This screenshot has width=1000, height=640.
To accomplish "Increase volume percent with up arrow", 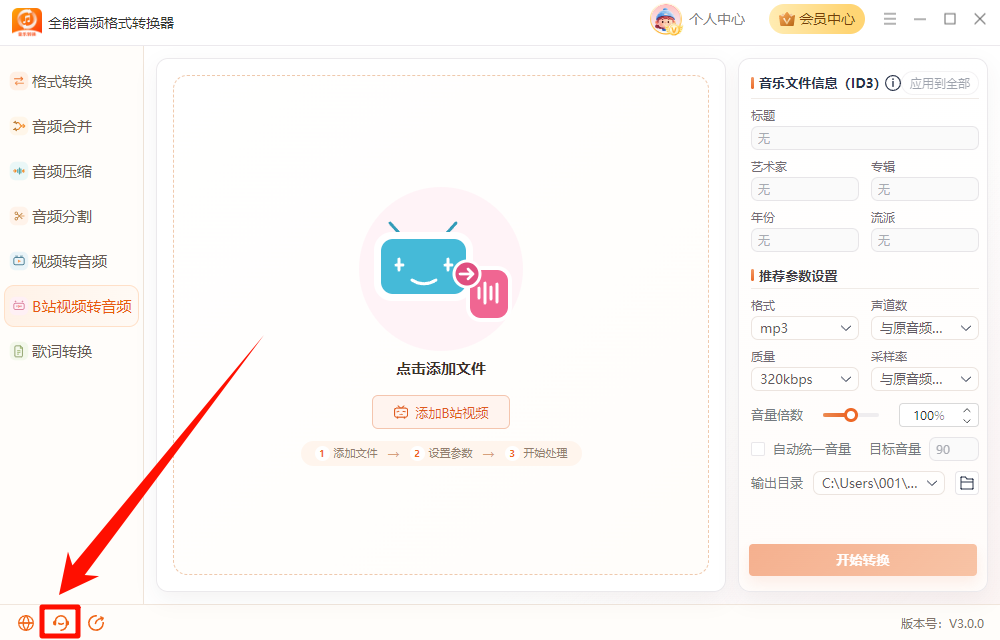I will coord(967,410).
